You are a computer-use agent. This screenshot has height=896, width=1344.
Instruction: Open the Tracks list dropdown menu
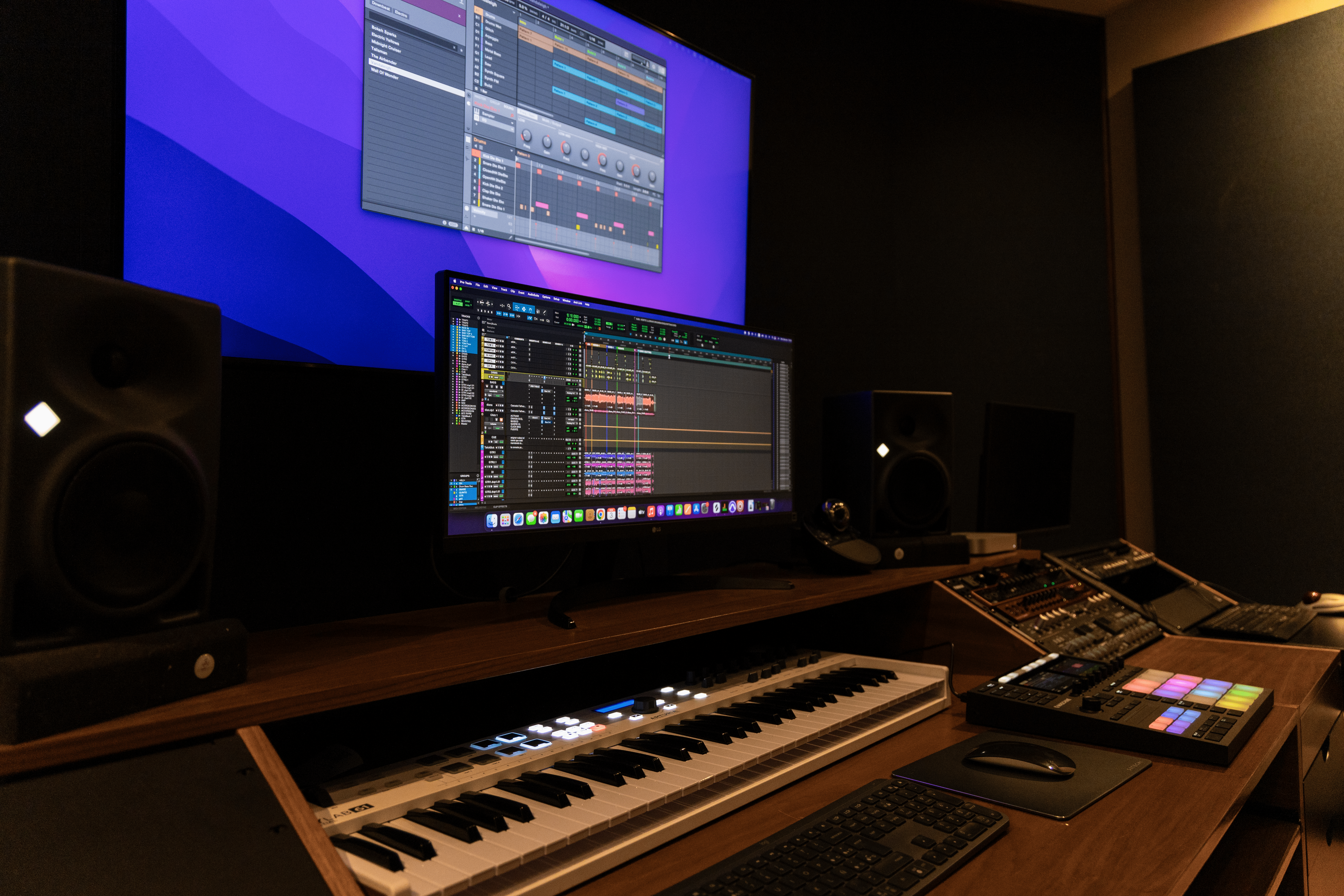(479, 318)
